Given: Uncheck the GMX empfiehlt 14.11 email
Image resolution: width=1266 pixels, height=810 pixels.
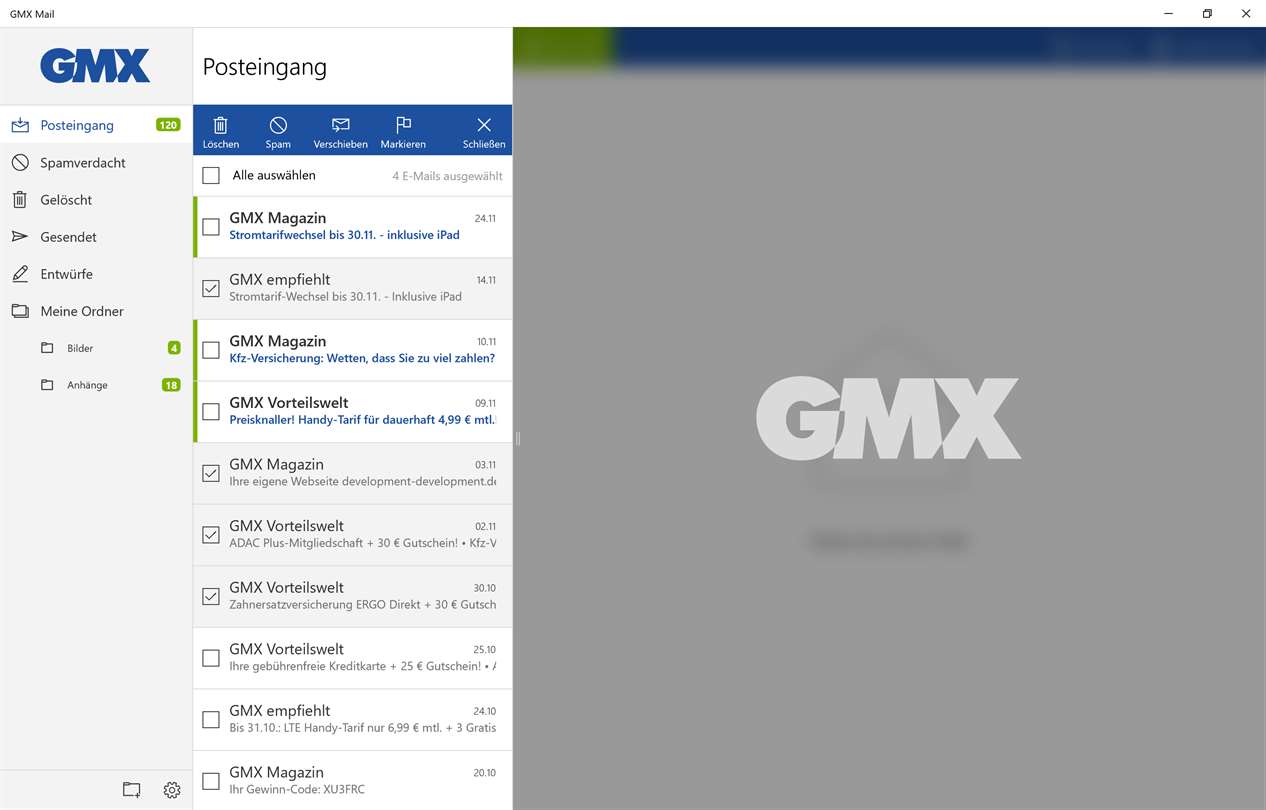Looking at the screenshot, I should pyautogui.click(x=211, y=288).
